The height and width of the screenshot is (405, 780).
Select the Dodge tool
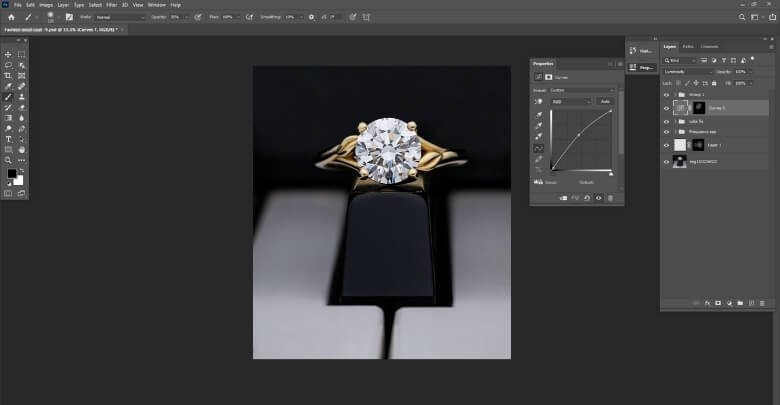(8, 129)
